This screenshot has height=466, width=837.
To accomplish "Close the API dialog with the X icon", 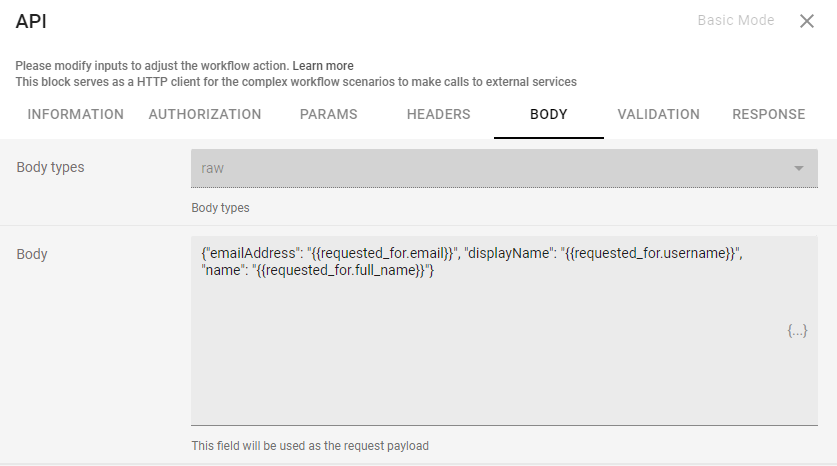I will pyautogui.click(x=807, y=21).
